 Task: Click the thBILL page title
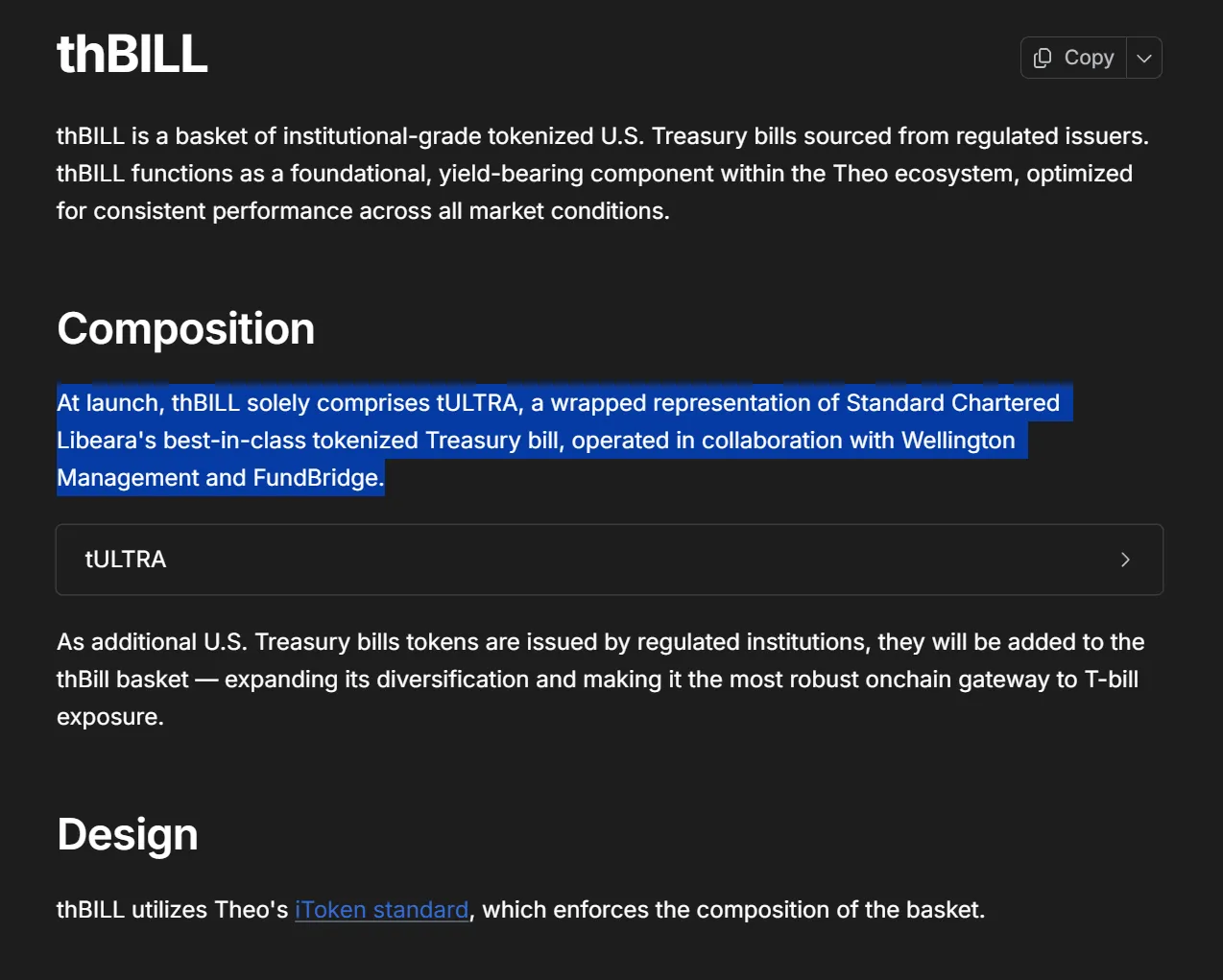[x=132, y=54]
